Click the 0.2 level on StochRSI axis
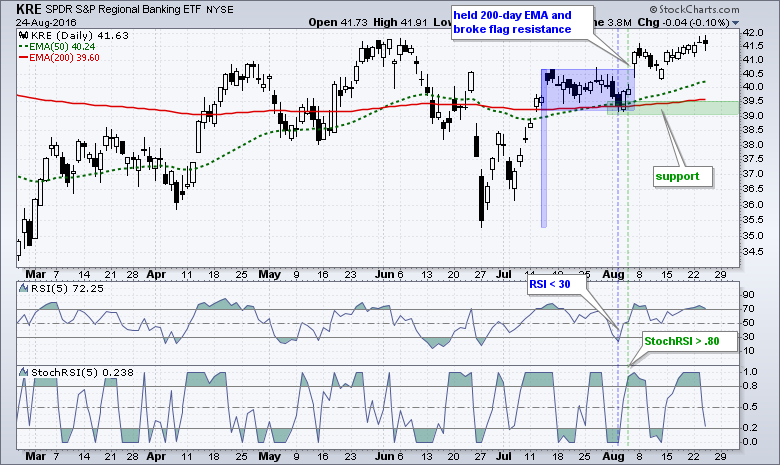Image resolution: width=780 pixels, height=465 pixels. (750, 428)
